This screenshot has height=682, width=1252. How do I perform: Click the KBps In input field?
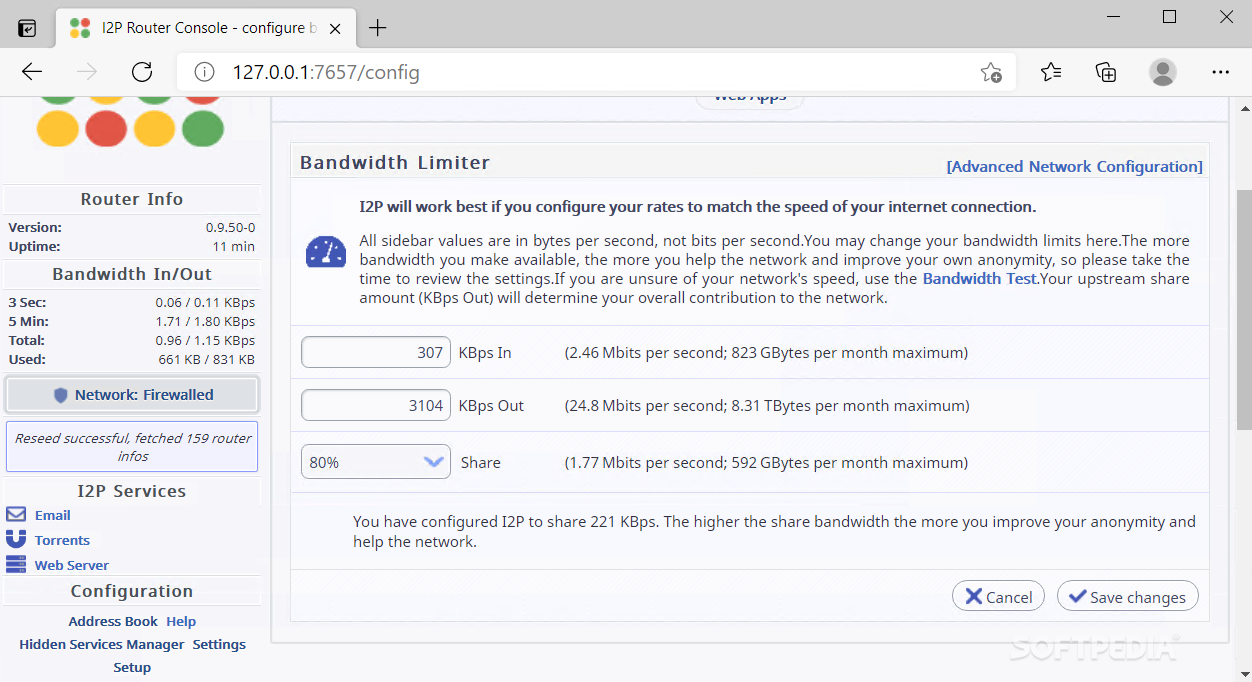click(x=376, y=352)
